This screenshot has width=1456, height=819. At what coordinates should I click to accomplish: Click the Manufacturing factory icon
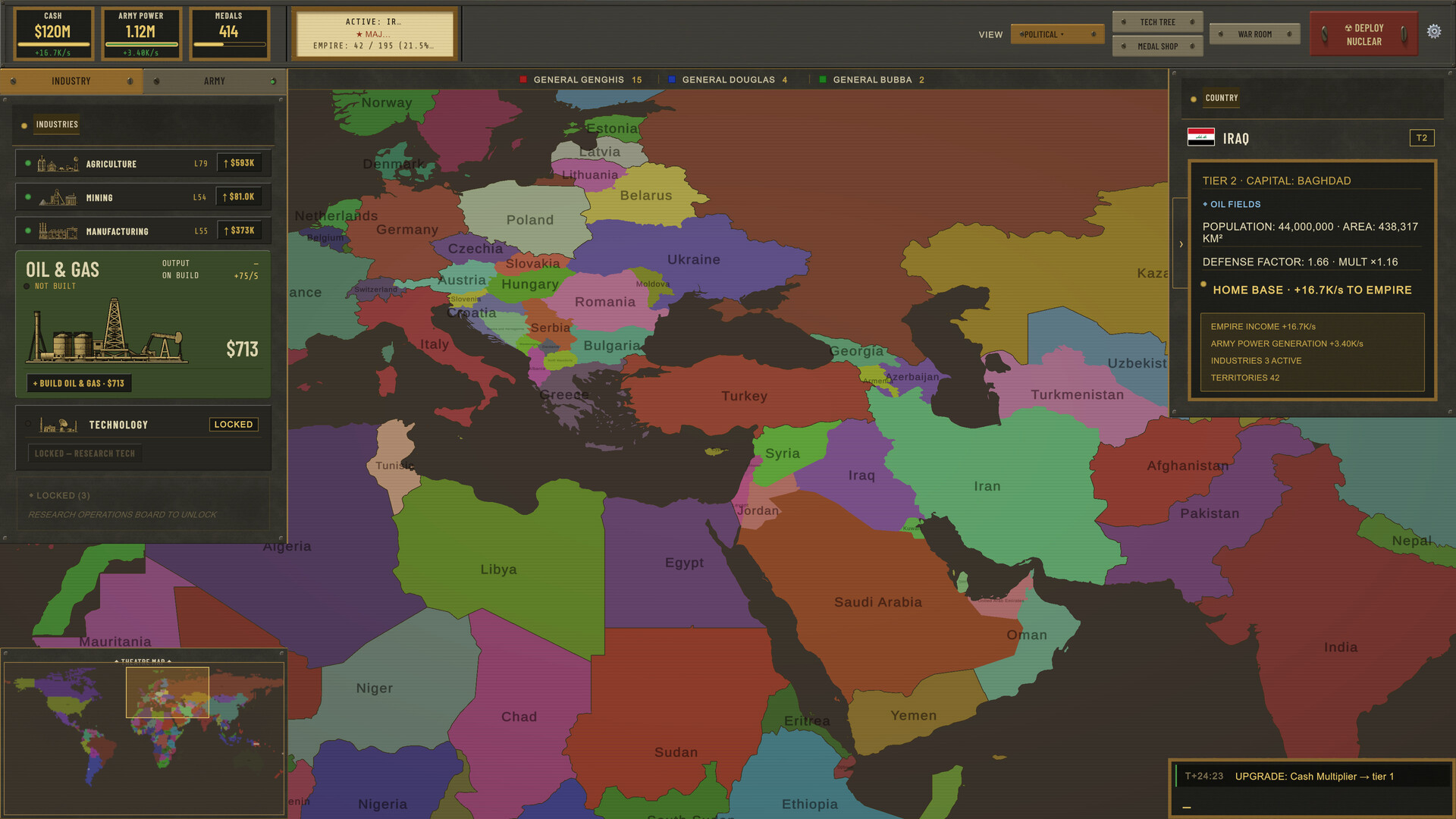pos(58,231)
